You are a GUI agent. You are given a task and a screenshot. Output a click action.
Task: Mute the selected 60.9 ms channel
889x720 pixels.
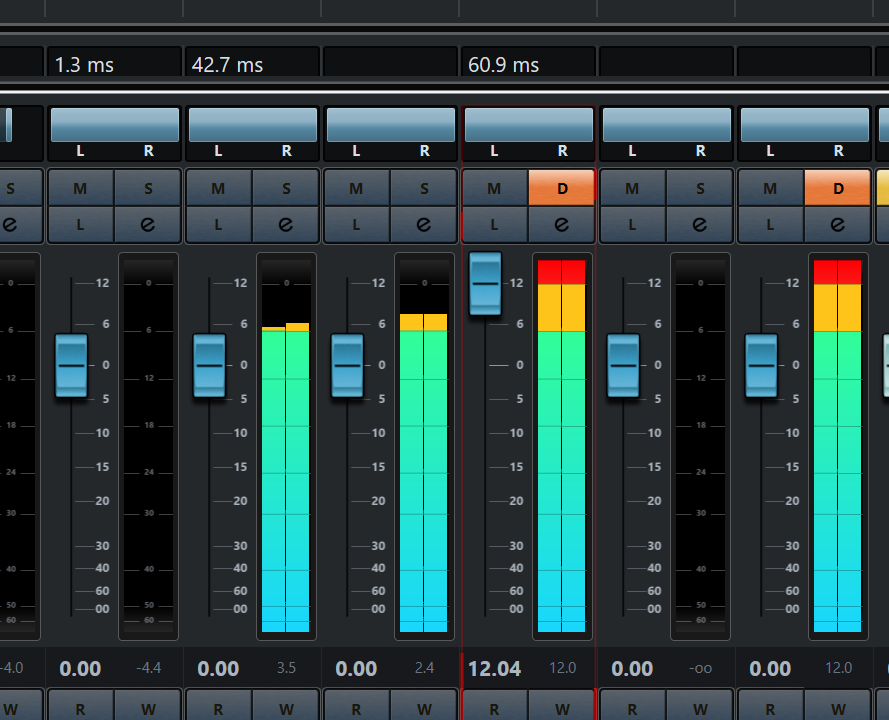coord(495,188)
